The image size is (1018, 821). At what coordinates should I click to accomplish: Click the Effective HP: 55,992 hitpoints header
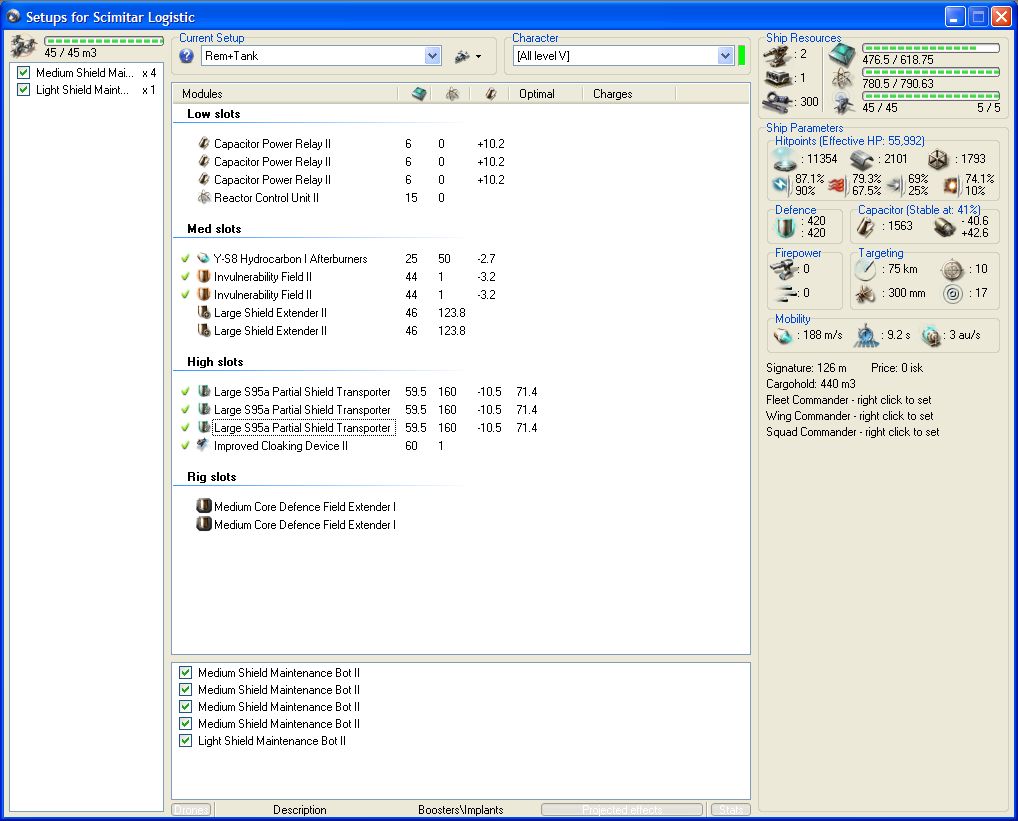[x=850, y=141]
